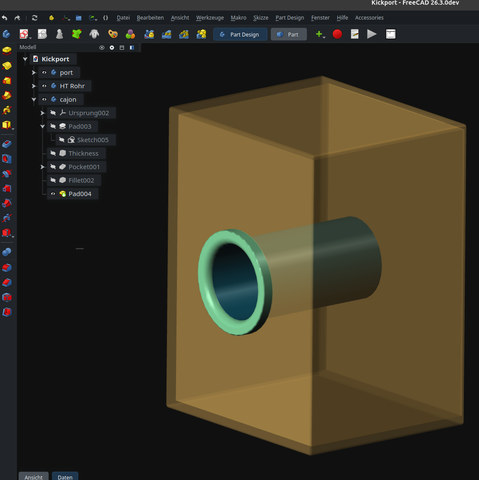Open the Werkzeuge menu
Image resolution: width=479 pixels, height=480 pixels.
coord(210,18)
